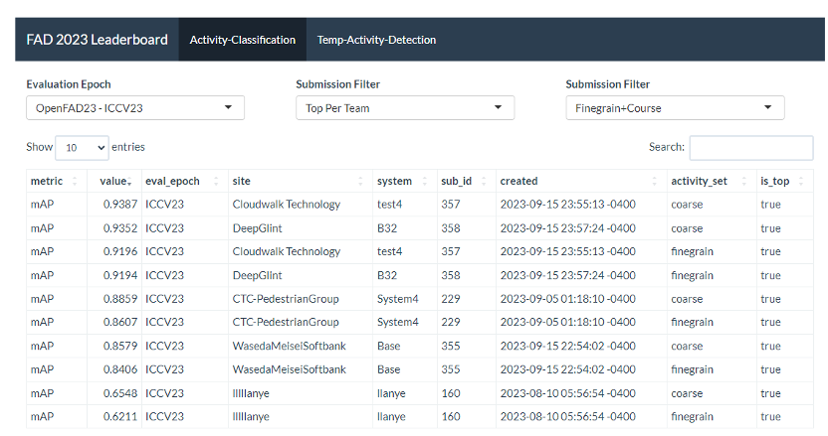828x436 pixels.
Task: Click created date in the 0.9387 row
Action: click(x=568, y=204)
